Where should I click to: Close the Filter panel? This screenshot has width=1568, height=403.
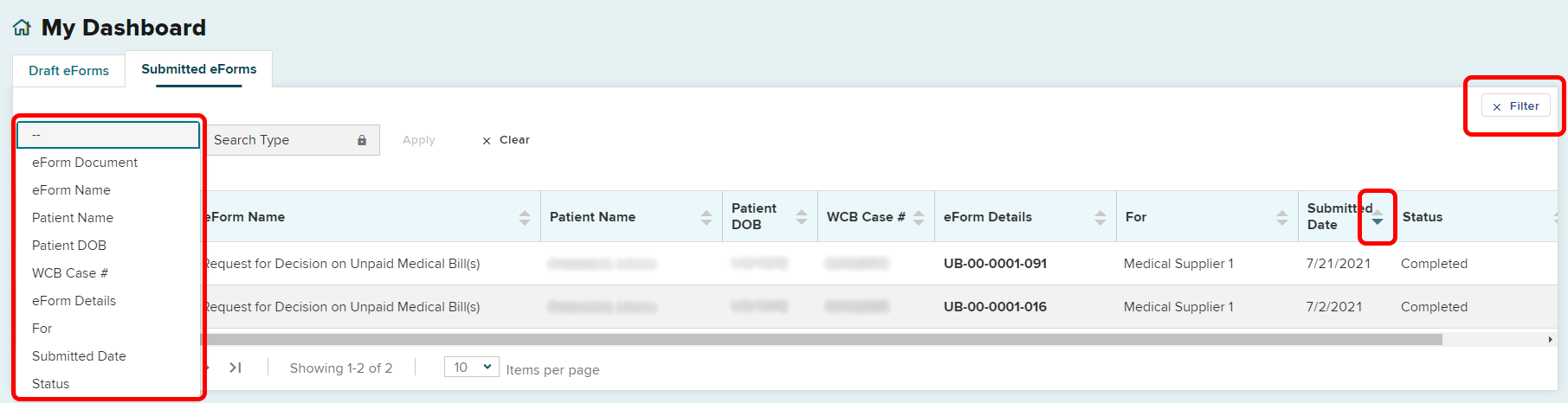pyautogui.click(x=1515, y=106)
